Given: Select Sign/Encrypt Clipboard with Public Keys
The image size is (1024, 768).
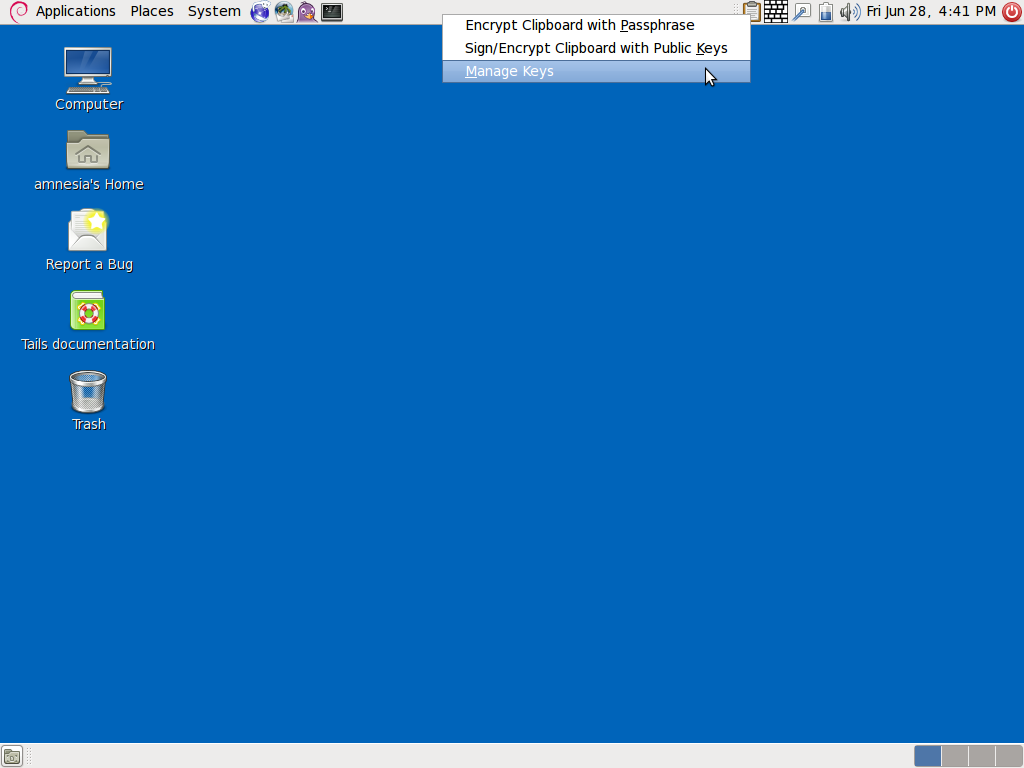Looking at the screenshot, I should coord(596,48).
